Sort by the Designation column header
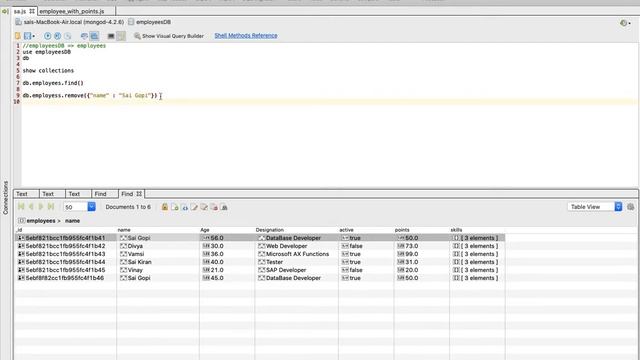640x360 pixels. (x=269, y=230)
